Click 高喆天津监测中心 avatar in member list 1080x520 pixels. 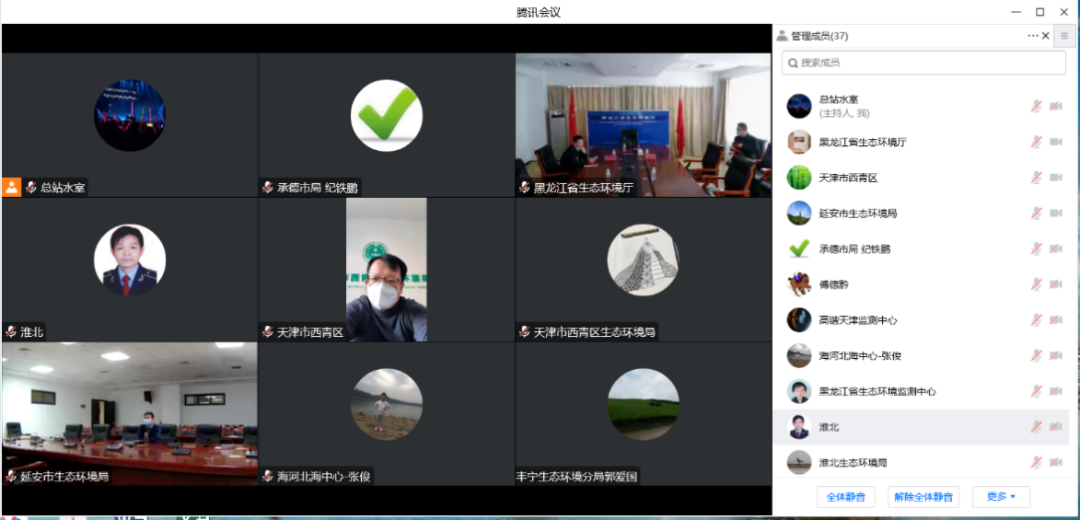pos(799,320)
